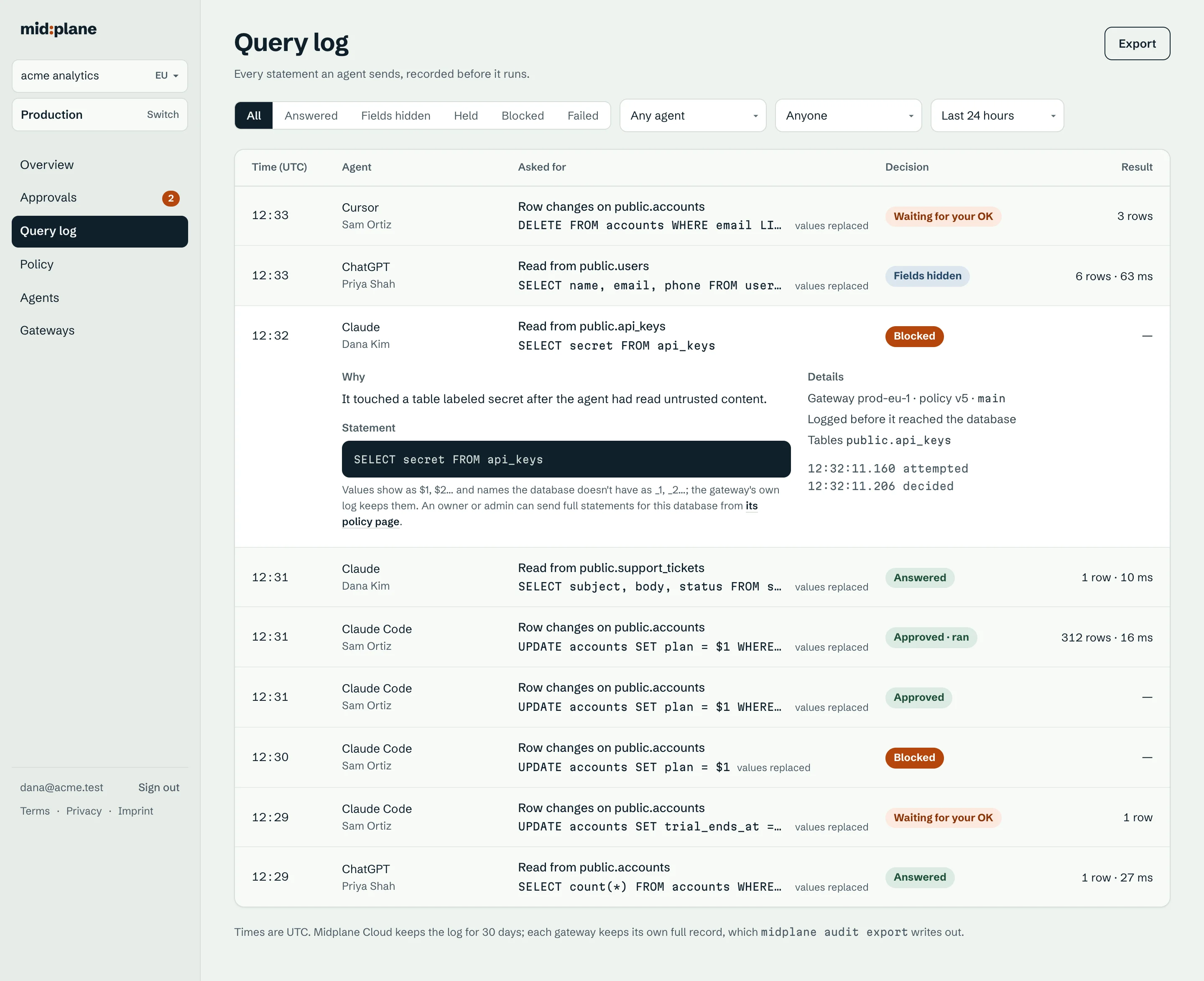Select the All filter tab

click(254, 116)
